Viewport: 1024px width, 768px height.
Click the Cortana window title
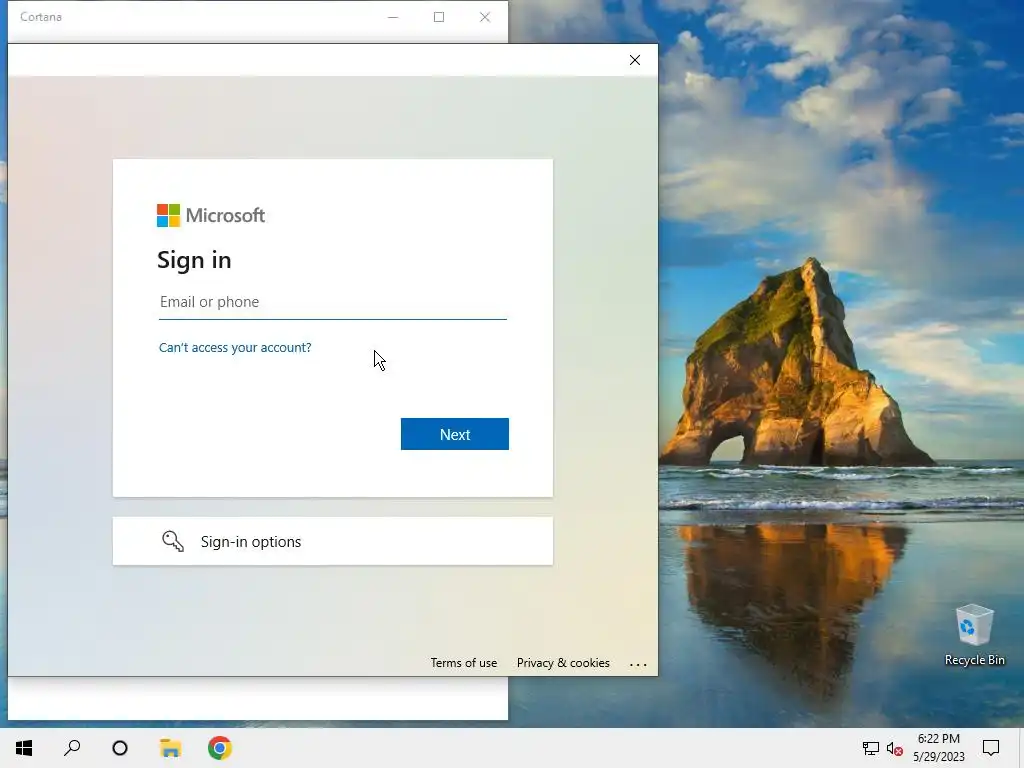coord(41,17)
